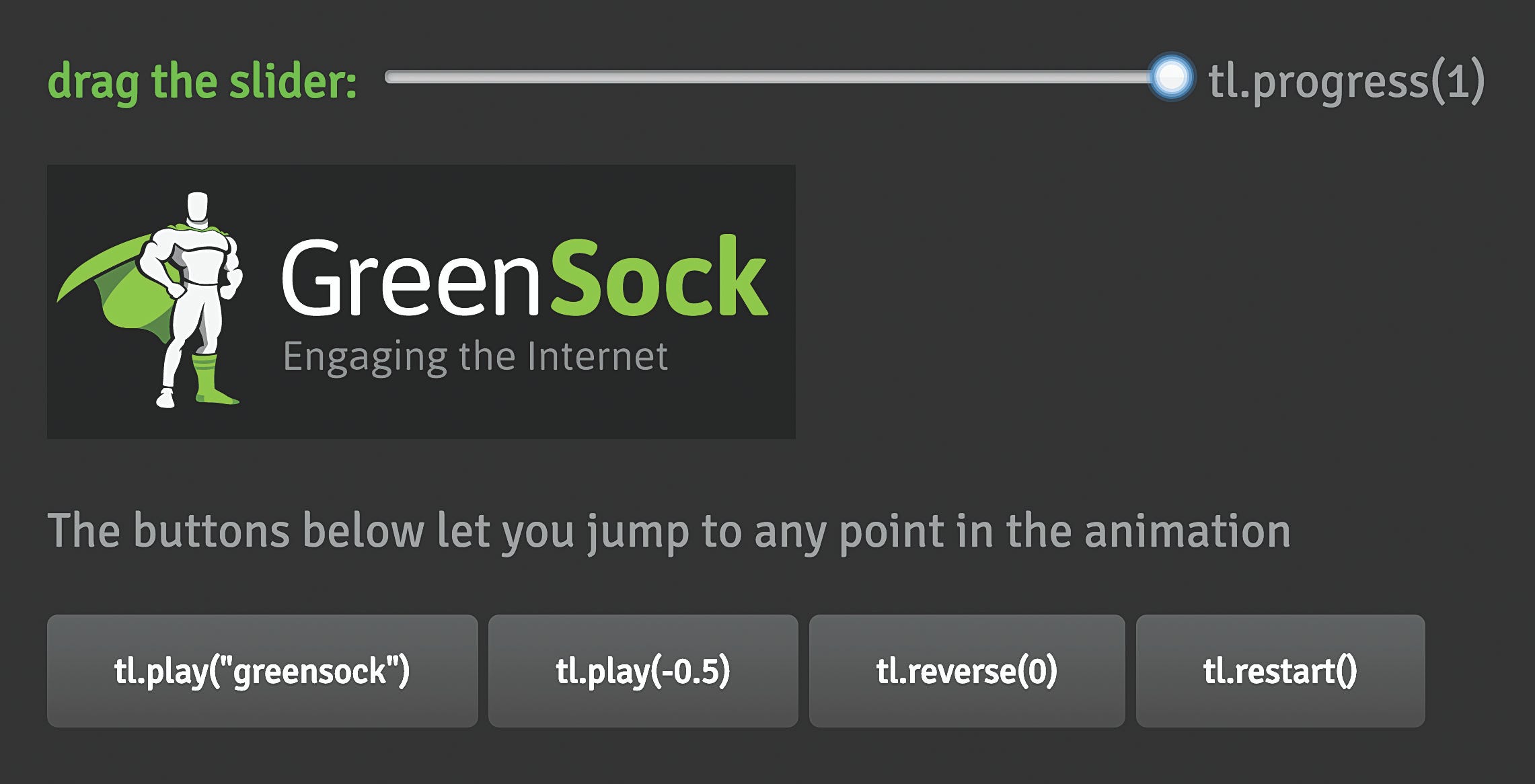Click the middle of the slider track
Viewport: 1535px width, 784px height.
[778, 77]
